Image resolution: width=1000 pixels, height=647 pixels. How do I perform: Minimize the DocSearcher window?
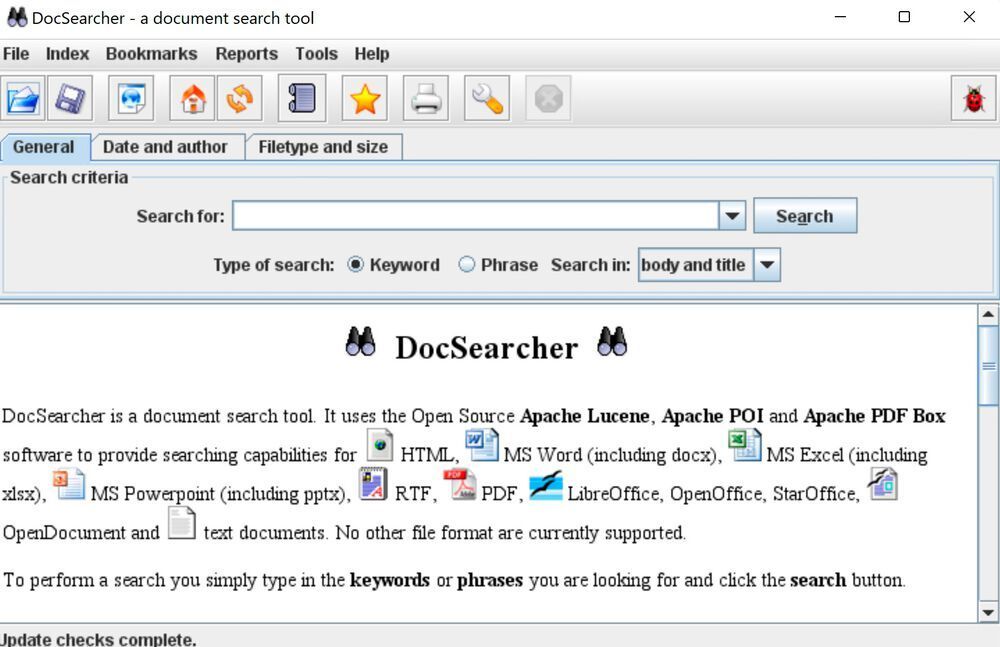[841, 17]
